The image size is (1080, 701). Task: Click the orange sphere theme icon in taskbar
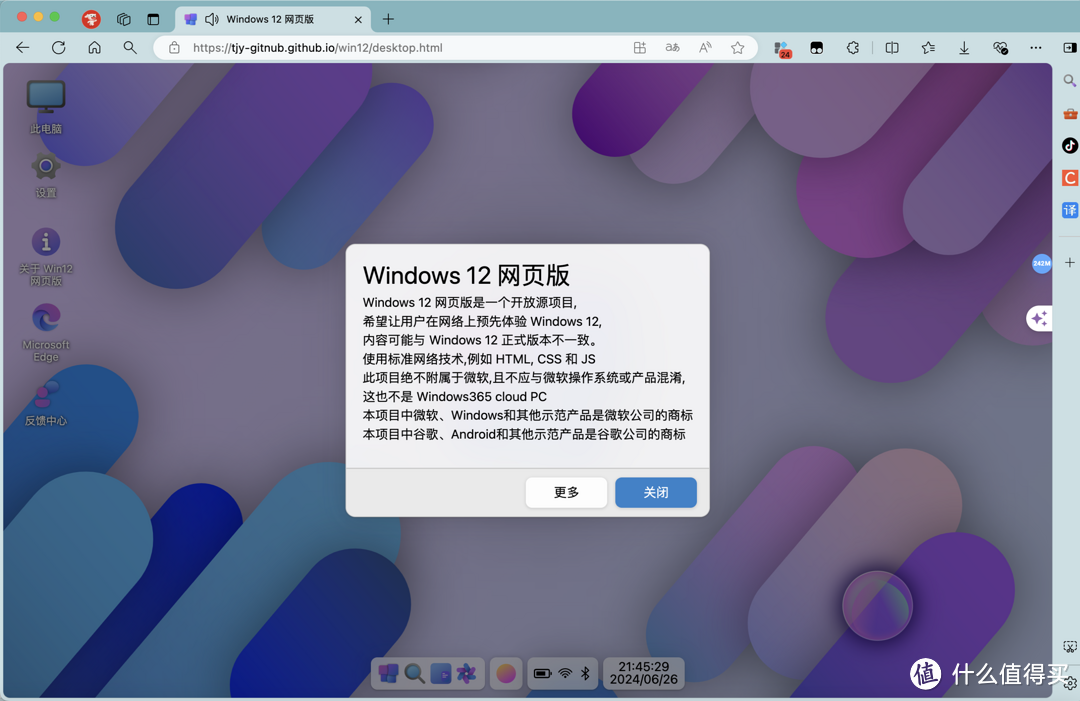coord(506,673)
